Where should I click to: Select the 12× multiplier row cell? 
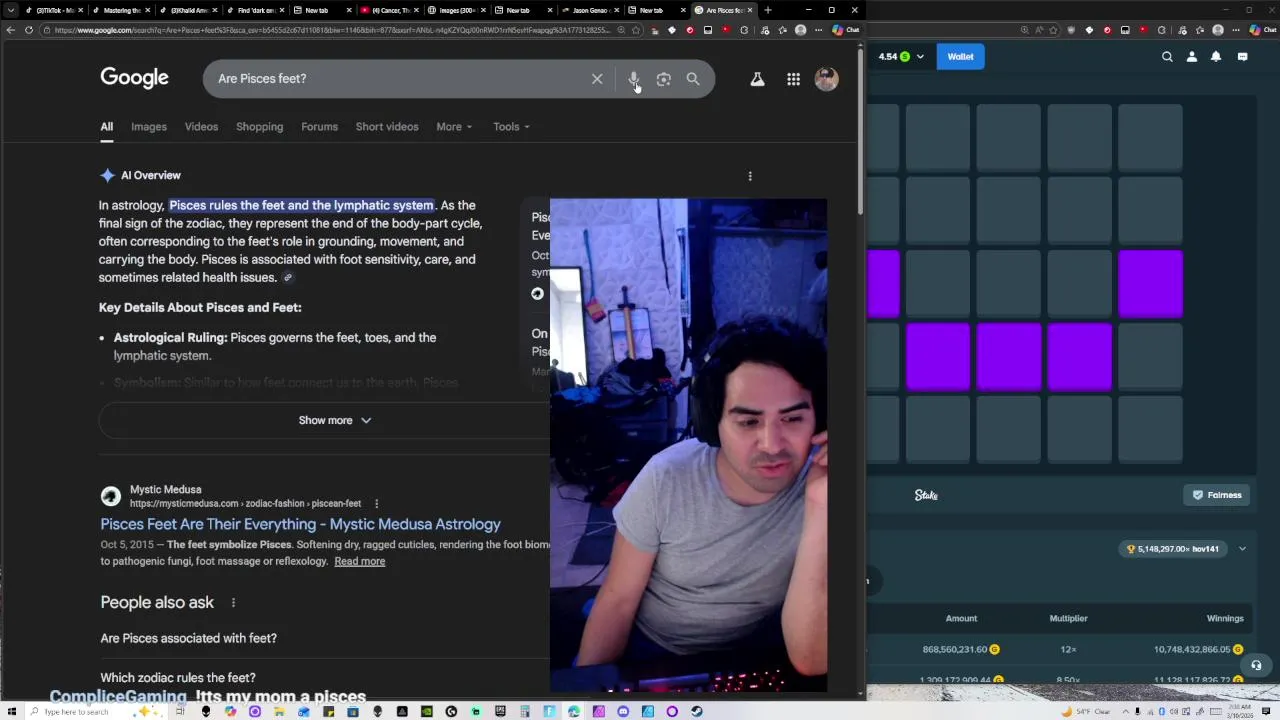[1068, 650]
